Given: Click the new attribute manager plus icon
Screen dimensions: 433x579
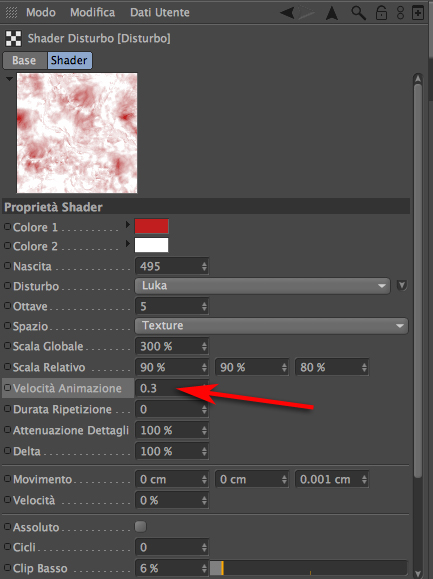Looking at the screenshot, I should point(418,13).
